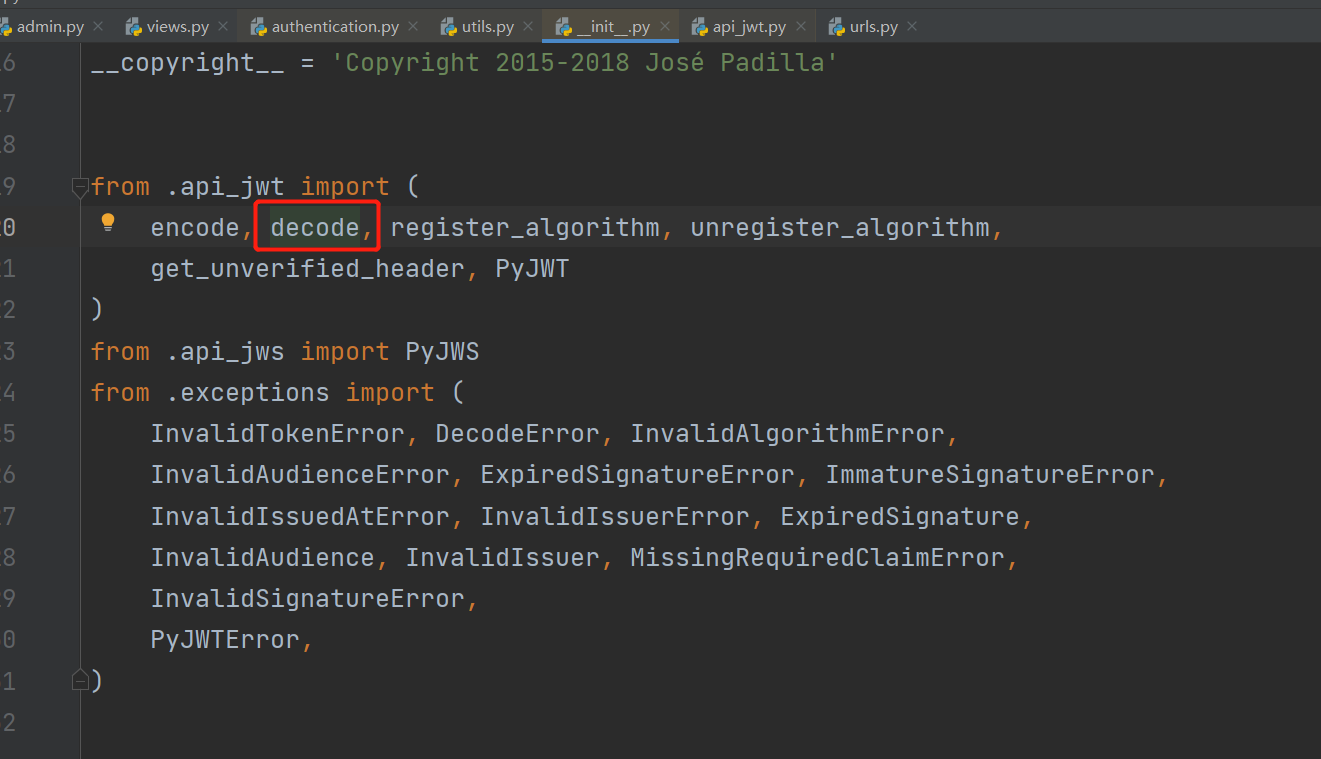Open the urls.py editor tab
This screenshot has height=759, width=1321.
873,27
